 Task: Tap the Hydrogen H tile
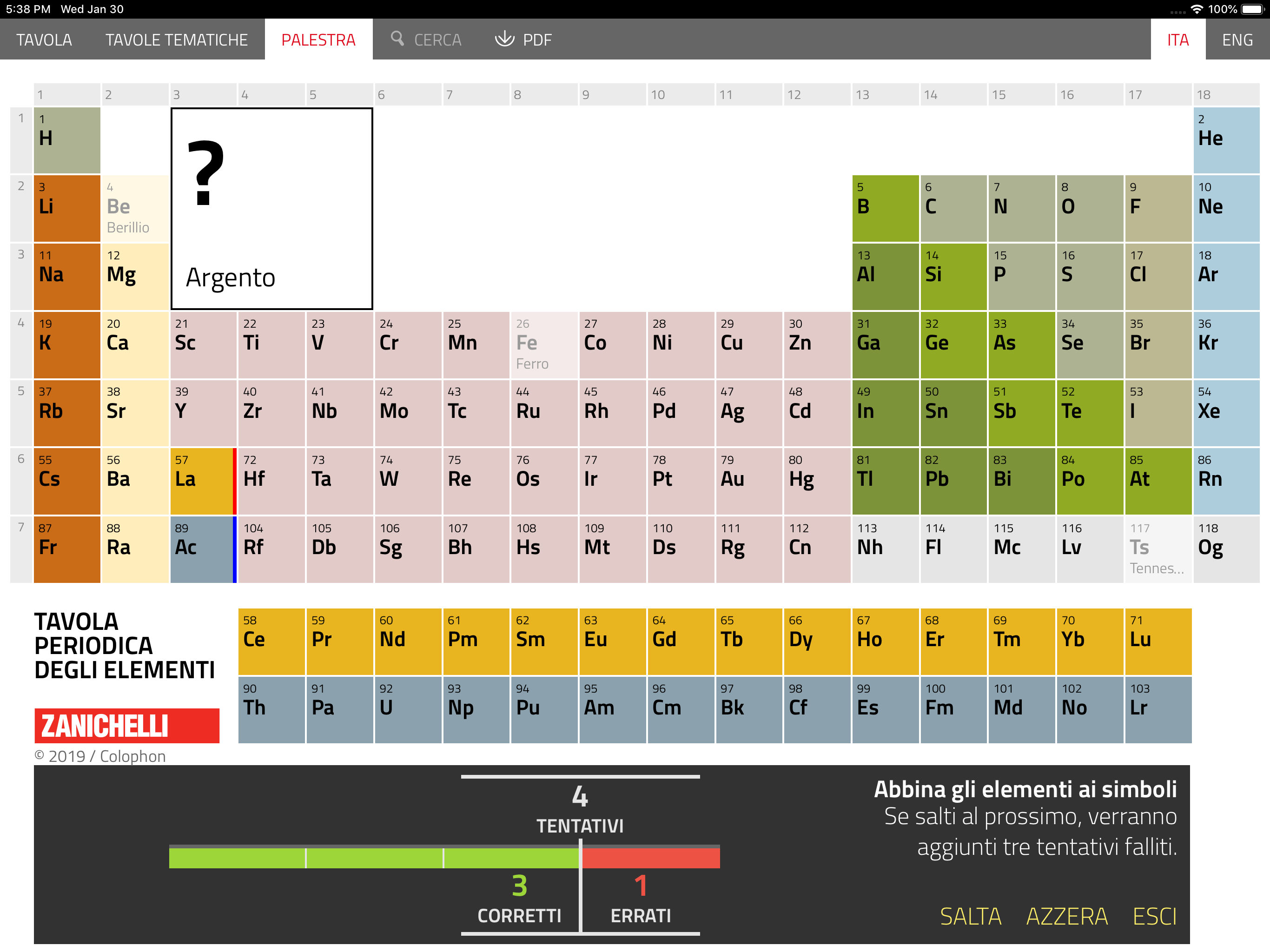(66, 140)
